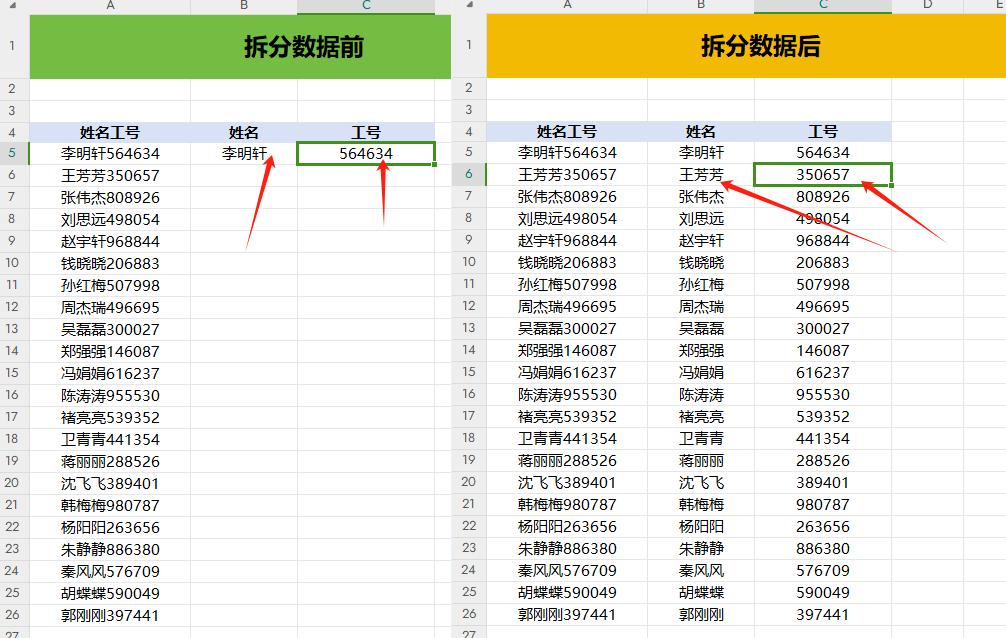Select the 工号 header cell in the 拆分数据前 sheet
Image resolution: width=1006 pixels, height=638 pixels.
pos(366,132)
